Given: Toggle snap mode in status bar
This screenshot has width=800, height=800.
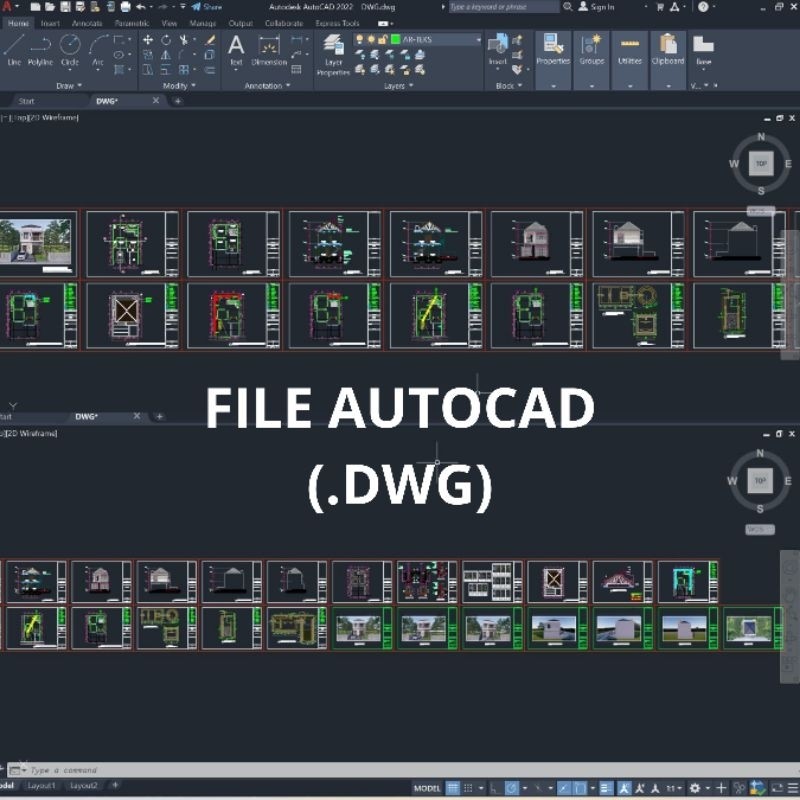Looking at the screenshot, I should (468, 788).
